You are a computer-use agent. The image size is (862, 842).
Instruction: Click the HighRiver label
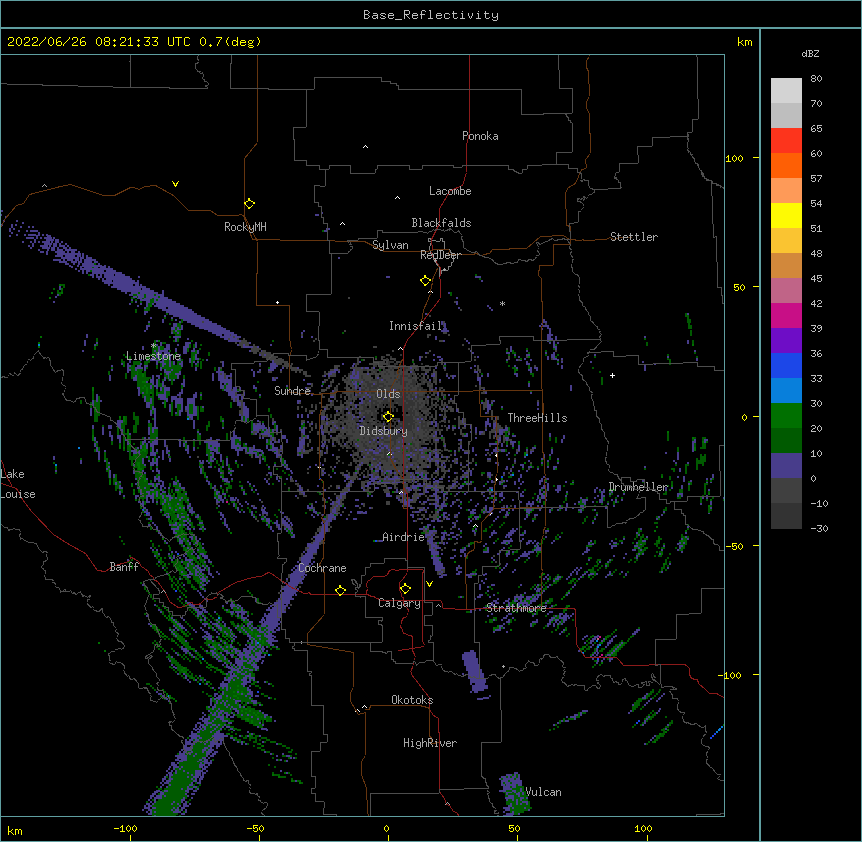430,743
